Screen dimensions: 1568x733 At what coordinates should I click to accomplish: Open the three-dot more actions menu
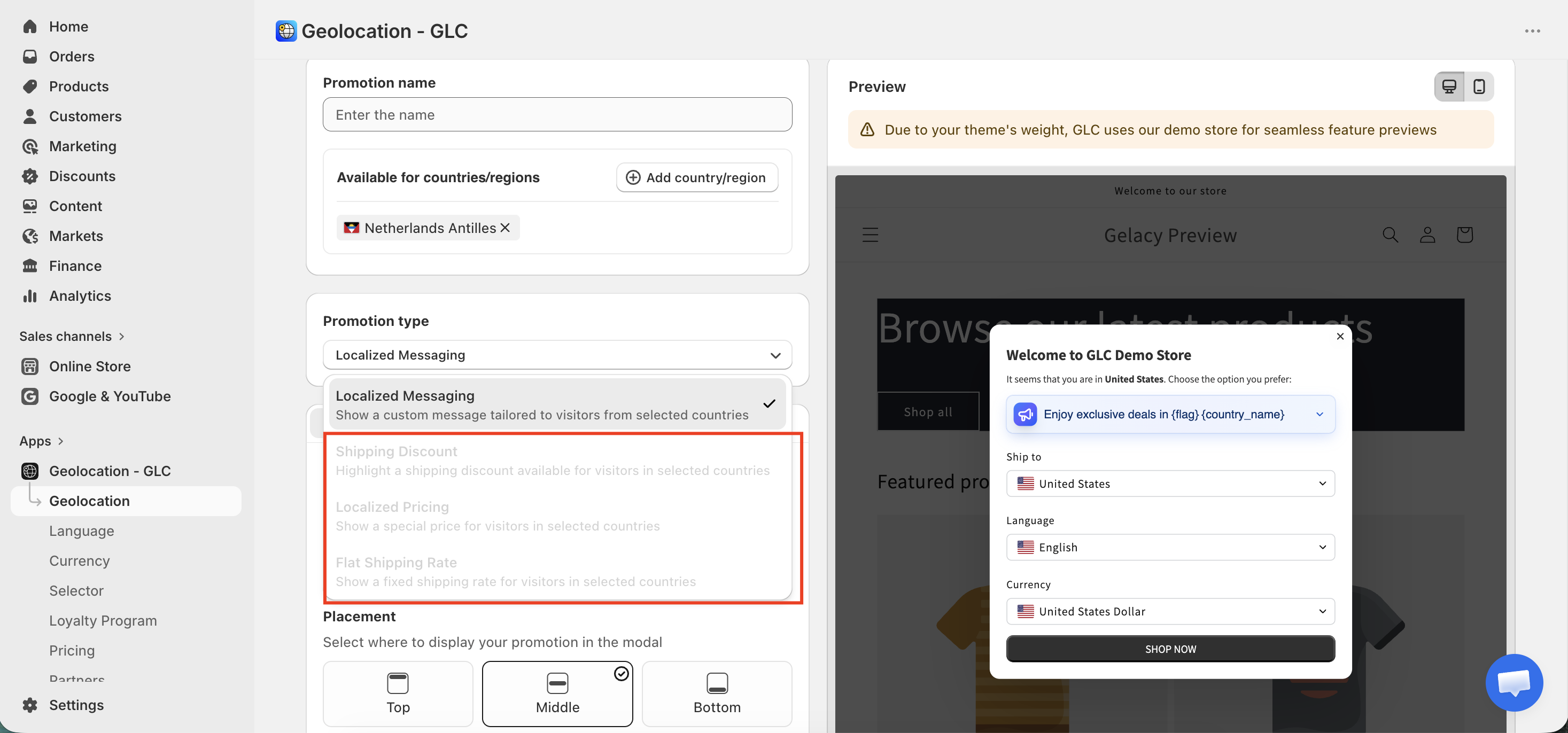[1533, 31]
